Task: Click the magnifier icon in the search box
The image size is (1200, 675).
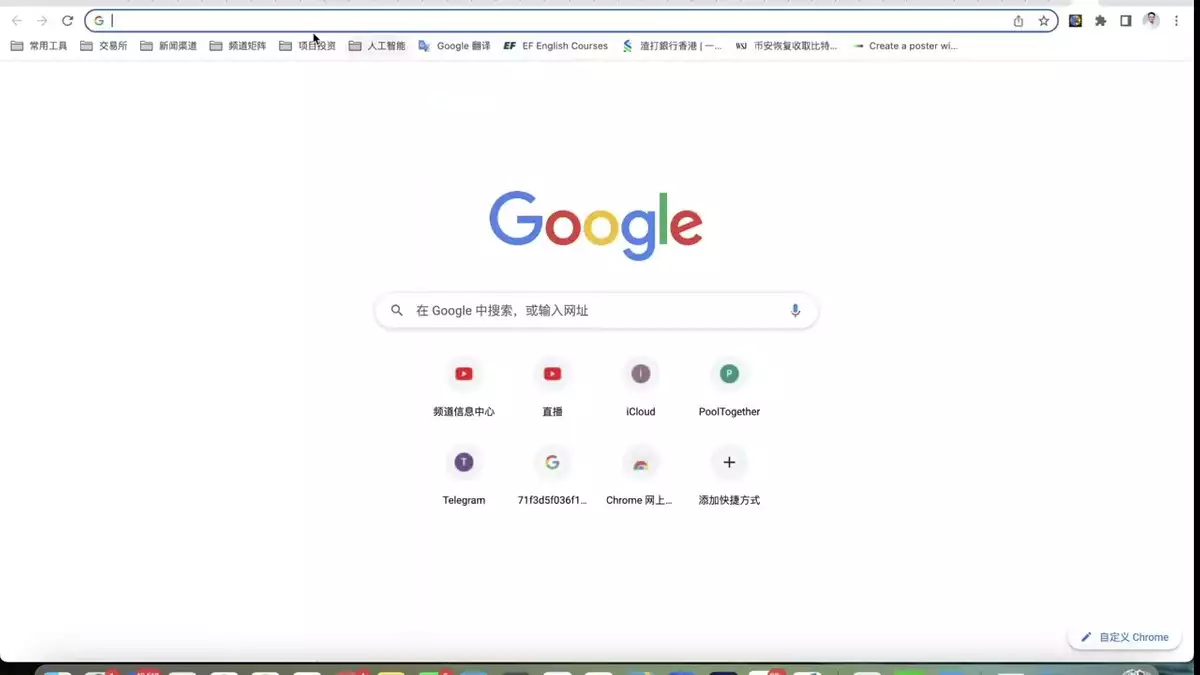Action: coord(397,311)
